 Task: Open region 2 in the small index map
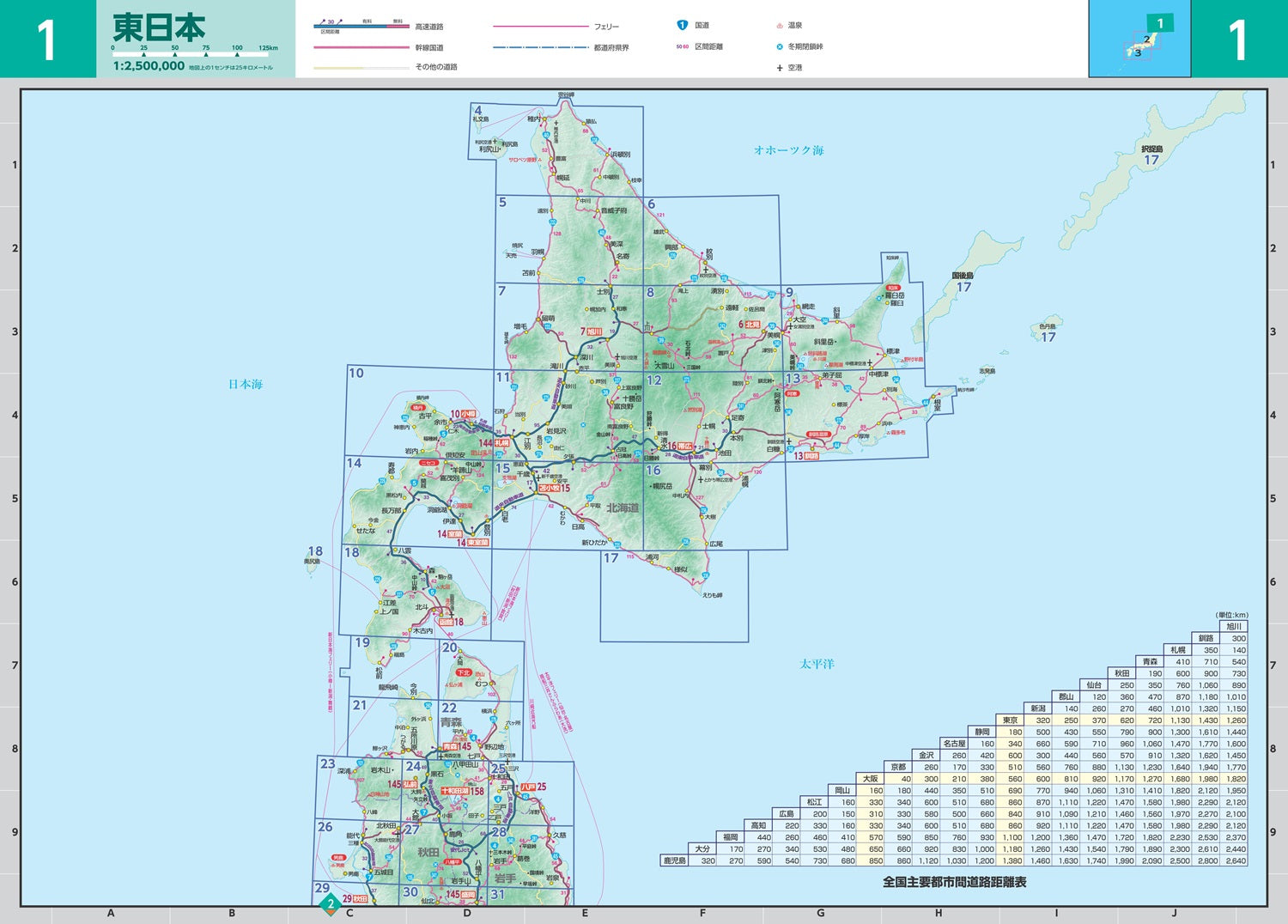point(1148,38)
